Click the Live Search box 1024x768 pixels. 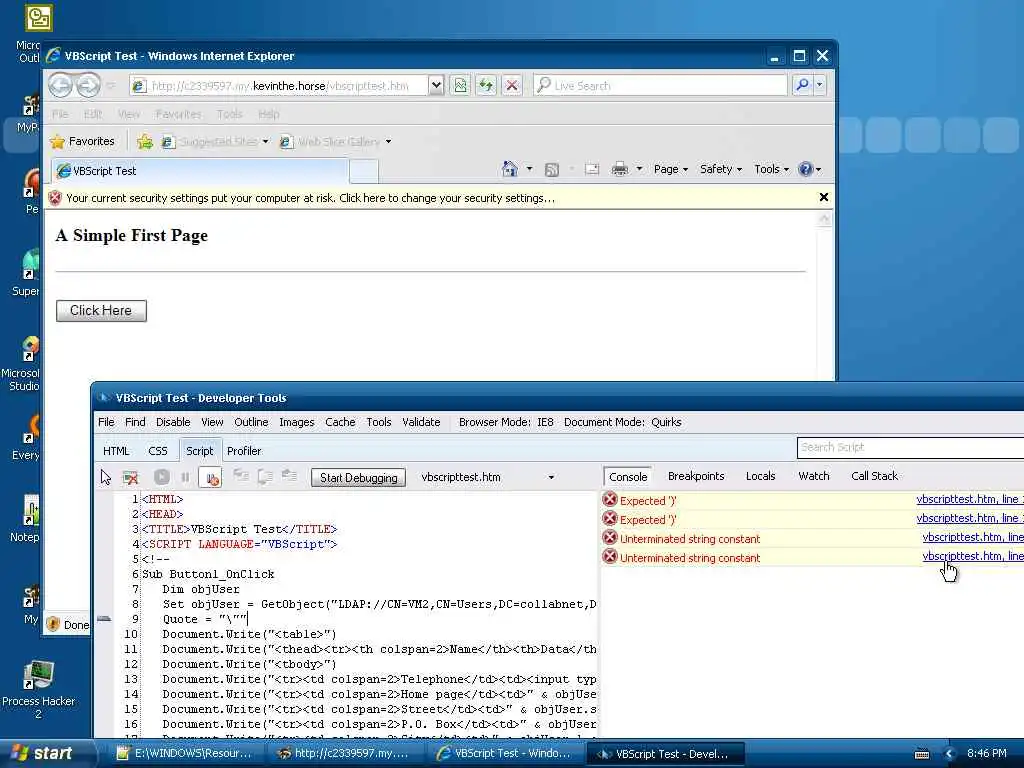point(660,86)
